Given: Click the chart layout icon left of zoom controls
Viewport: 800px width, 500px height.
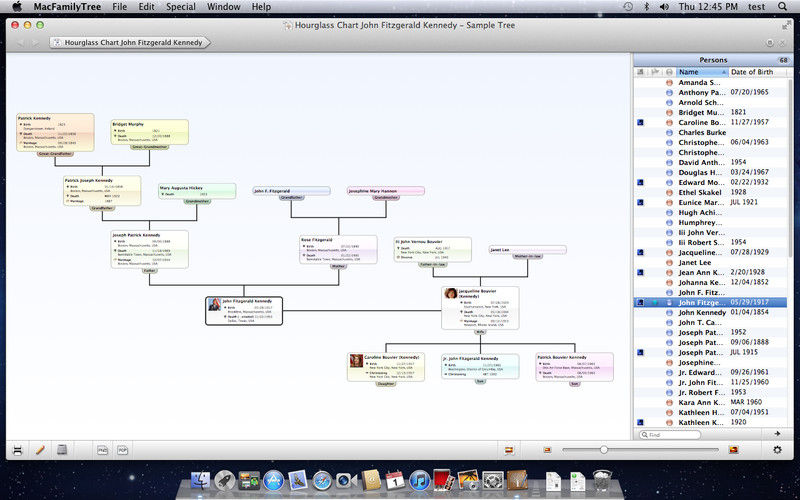Looking at the screenshot, I should [x=509, y=450].
